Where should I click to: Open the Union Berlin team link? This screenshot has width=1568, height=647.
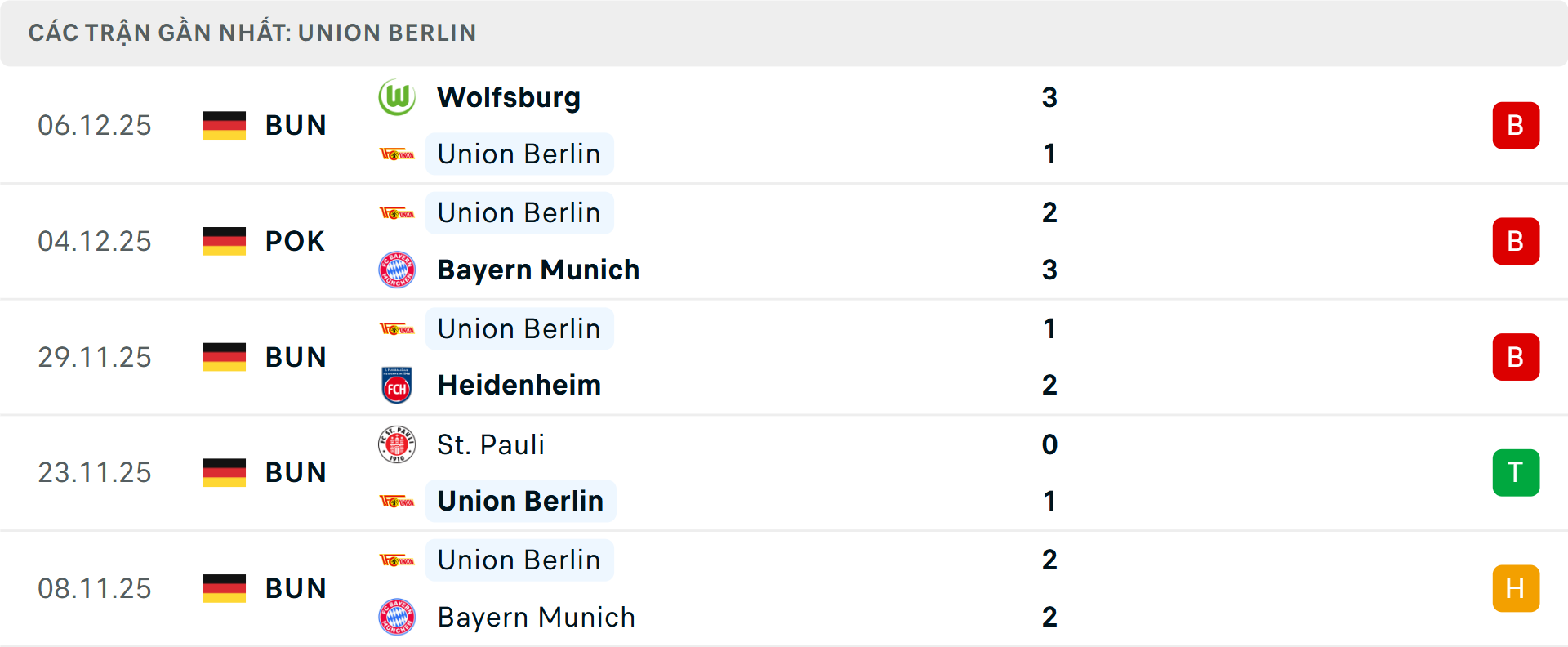[x=519, y=154]
